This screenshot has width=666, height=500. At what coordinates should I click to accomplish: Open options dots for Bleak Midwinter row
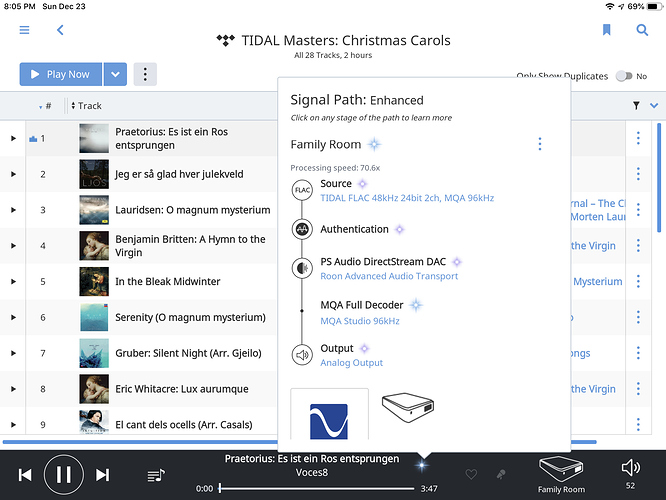click(638, 281)
